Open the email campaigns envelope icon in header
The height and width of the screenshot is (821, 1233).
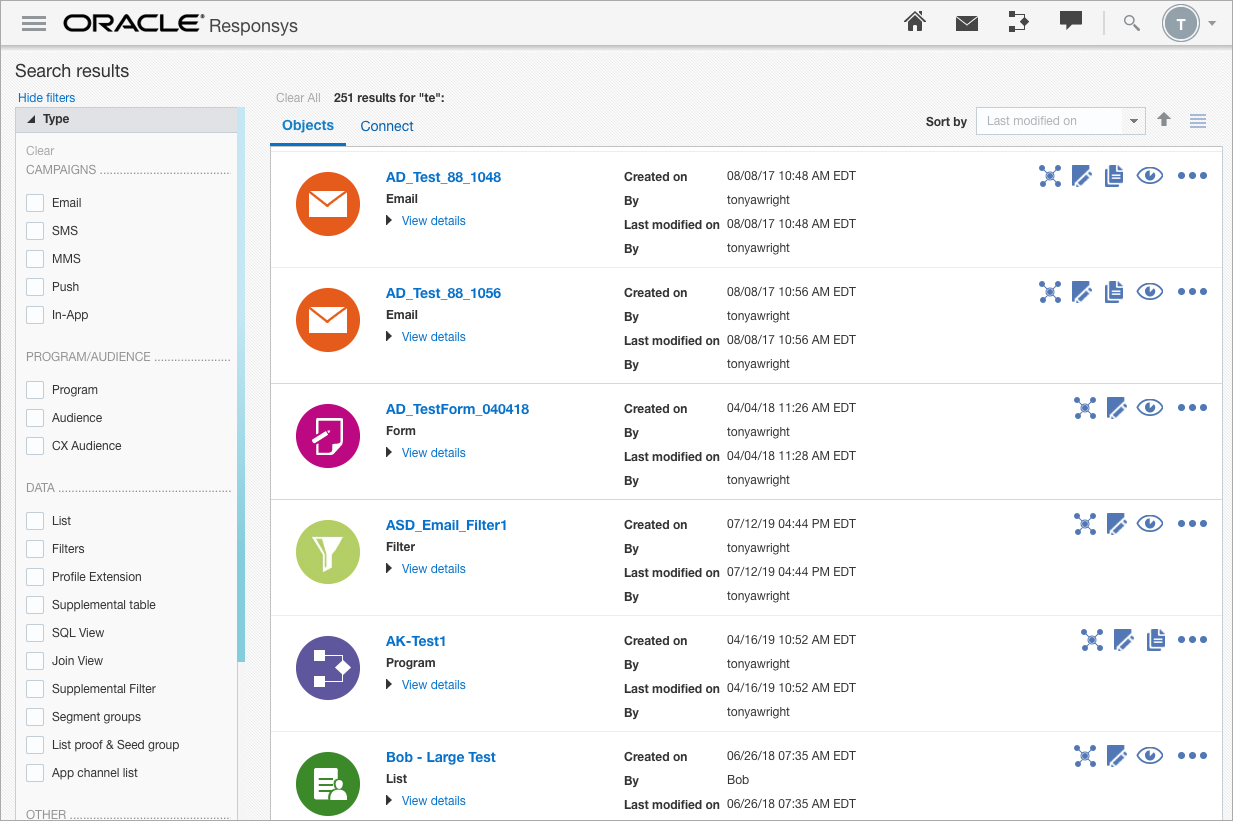[x=966, y=23]
